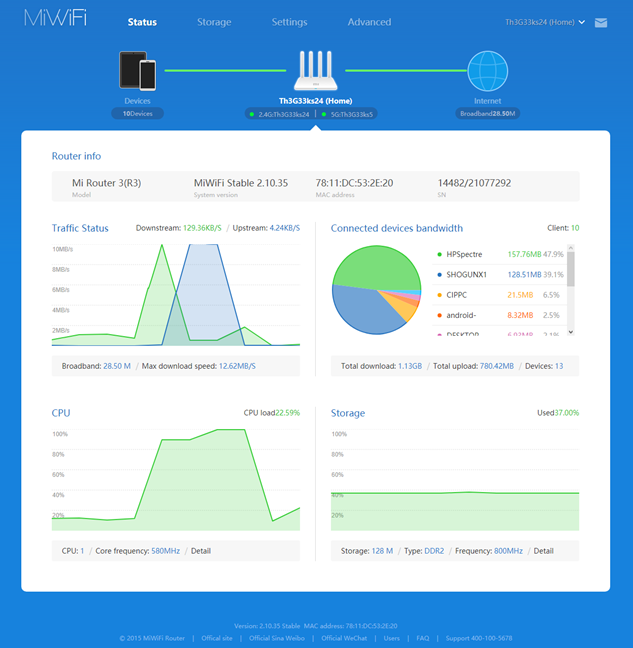Viewport: 633px width, 648px height.
Task: Click the android- device row
Action: click(500, 315)
